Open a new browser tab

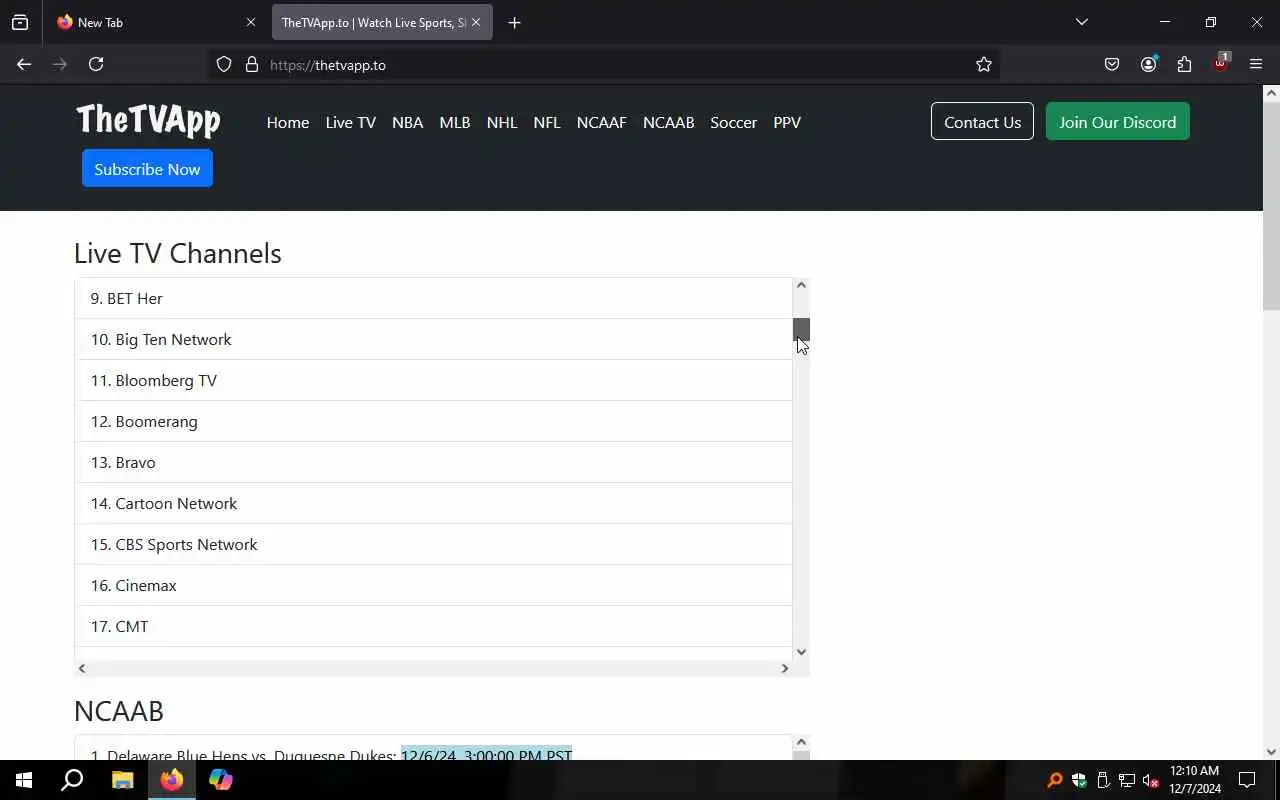pos(514,22)
